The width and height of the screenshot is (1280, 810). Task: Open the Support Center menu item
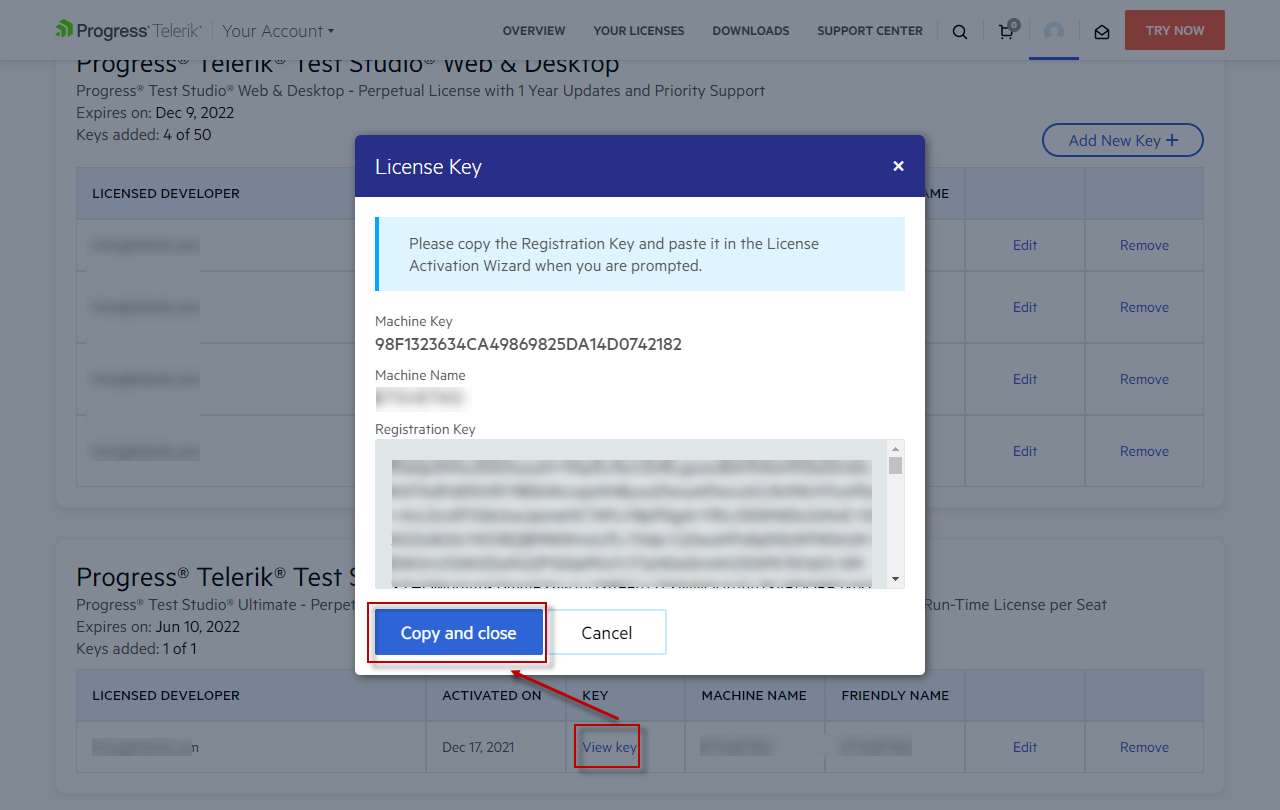click(x=870, y=31)
